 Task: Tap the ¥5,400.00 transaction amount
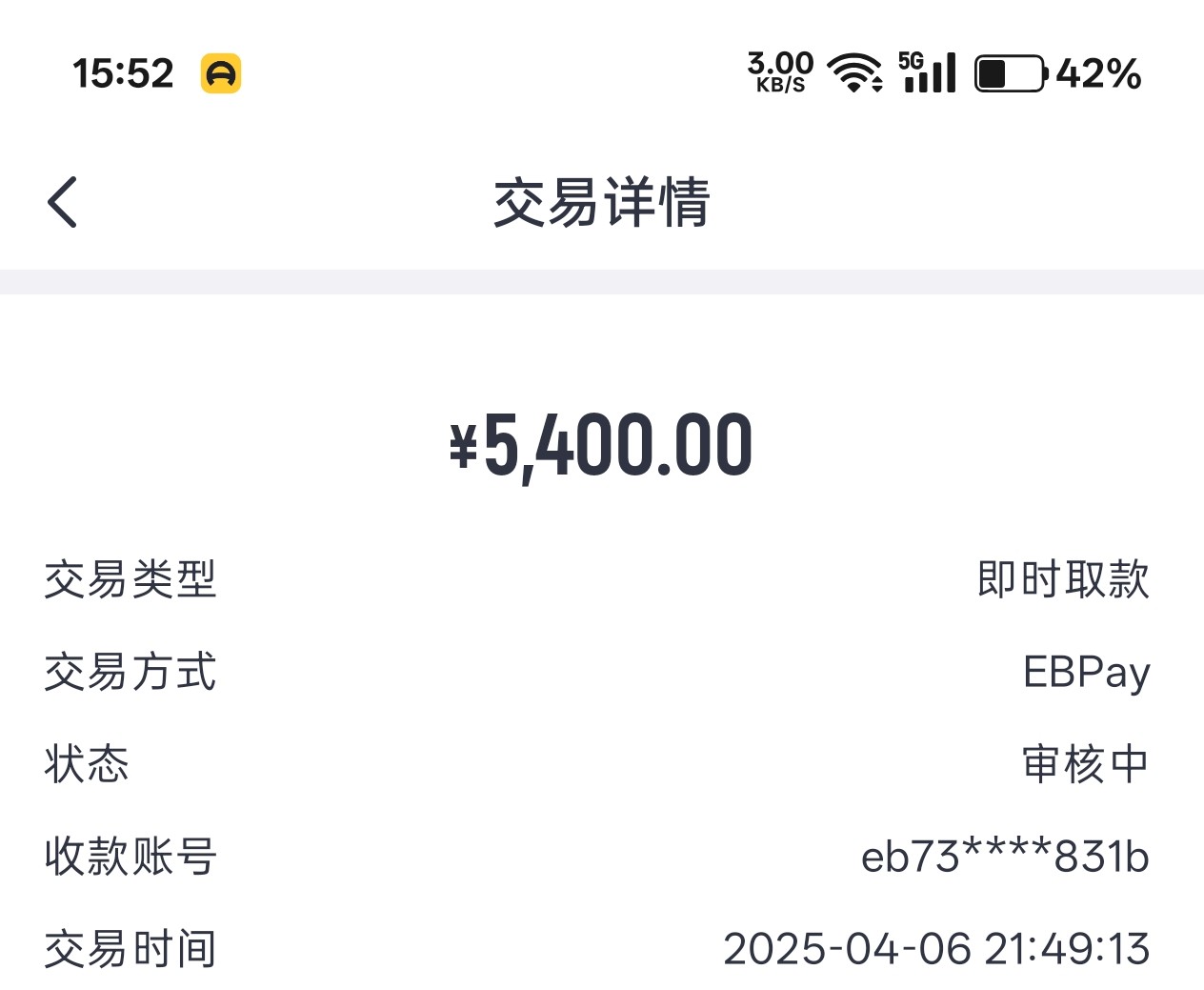pyautogui.click(x=601, y=446)
